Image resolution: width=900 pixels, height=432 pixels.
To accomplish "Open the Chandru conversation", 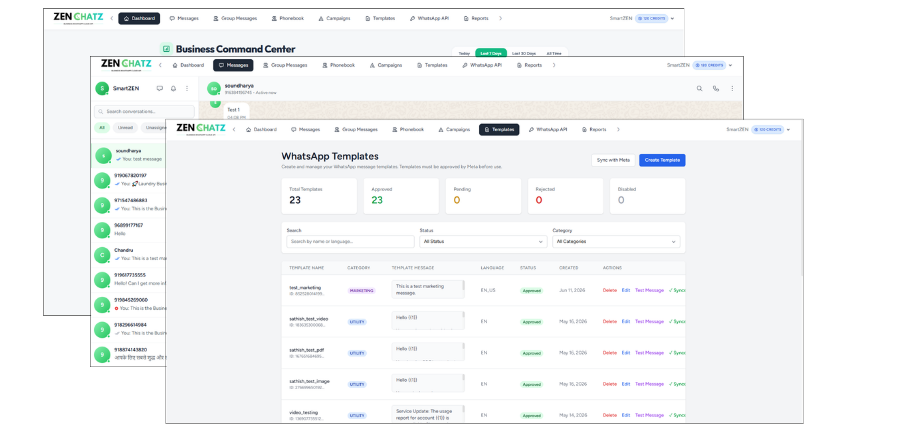I will point(130,254).
